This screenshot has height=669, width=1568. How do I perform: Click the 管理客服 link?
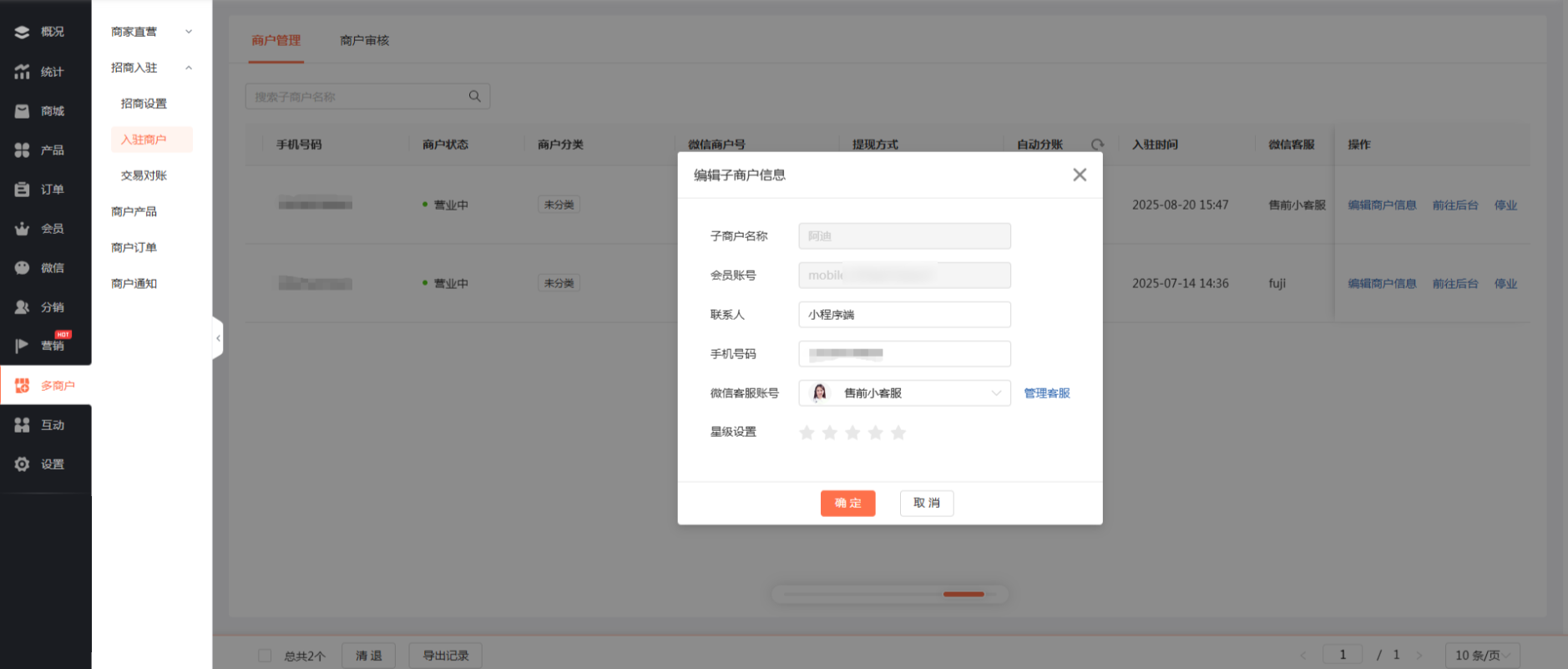point(1046,393)
